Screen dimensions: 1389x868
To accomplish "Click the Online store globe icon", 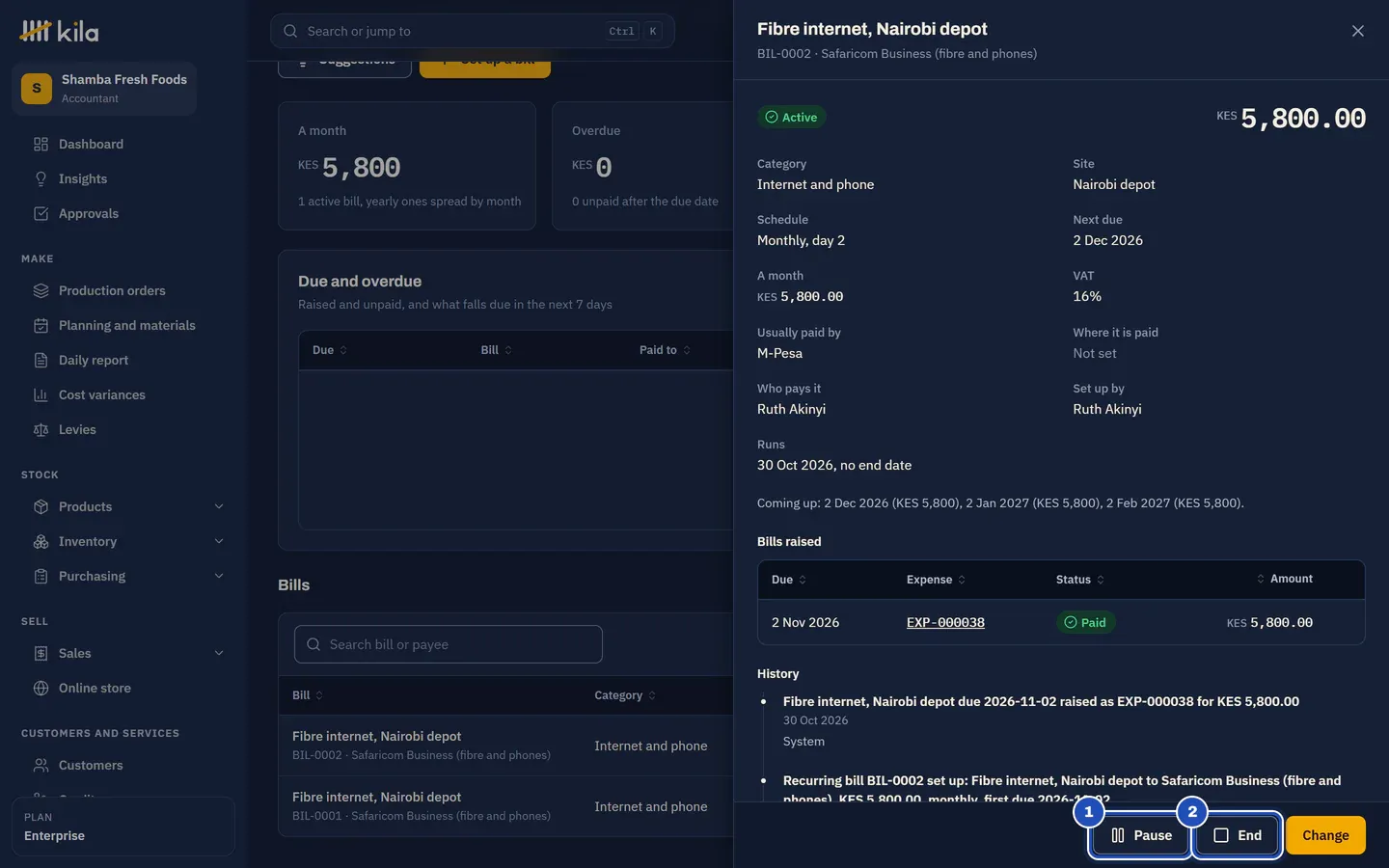I will [41, 689].
